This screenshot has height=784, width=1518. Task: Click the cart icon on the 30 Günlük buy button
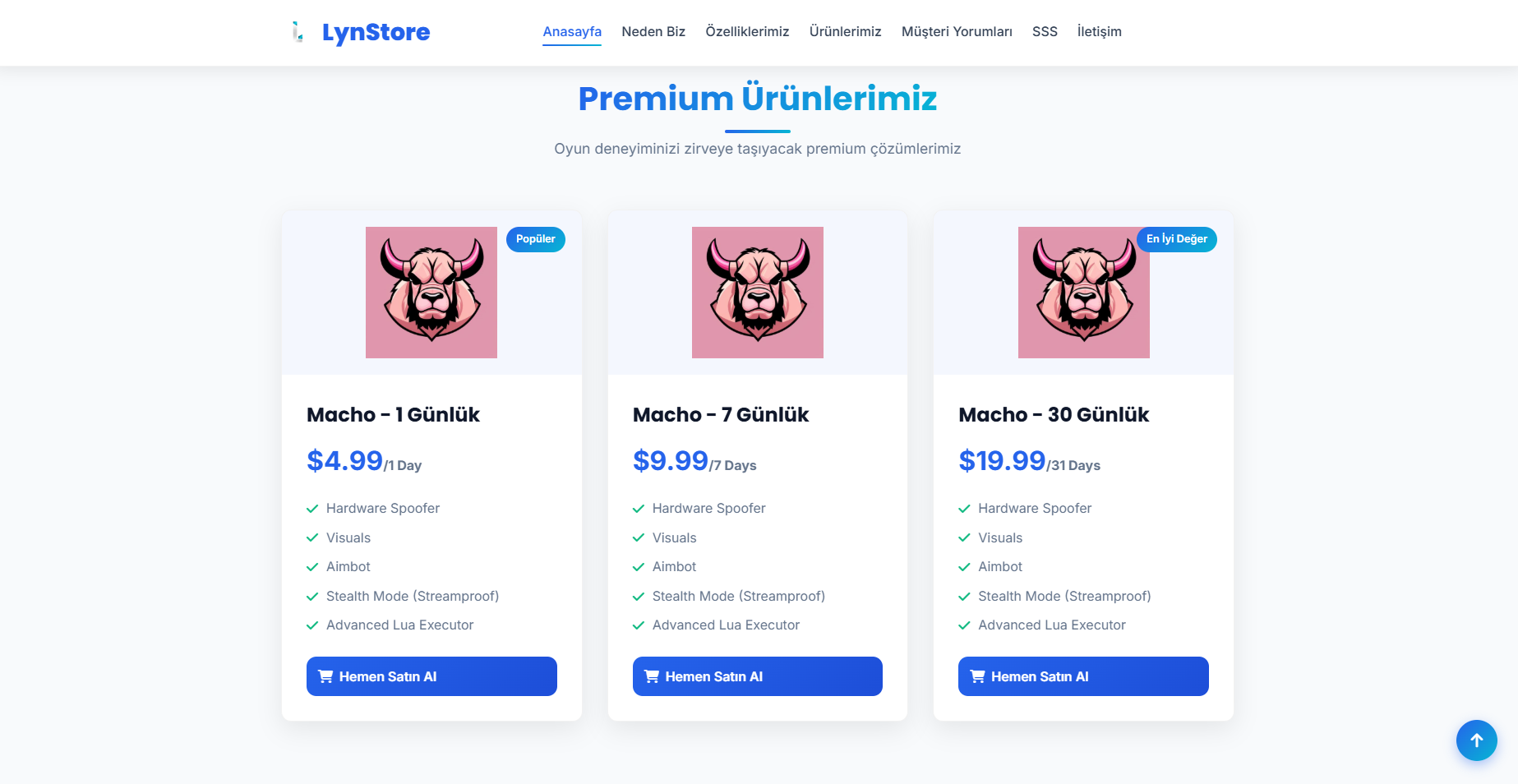pos(977,676)
